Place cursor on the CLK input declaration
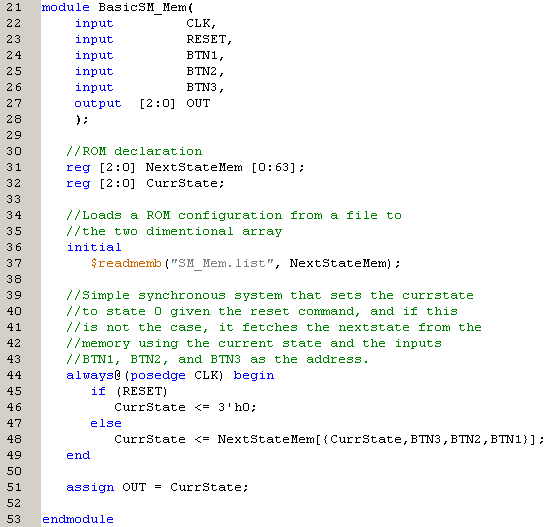Viewport: 551px width, 527px height. pos(201,23)
